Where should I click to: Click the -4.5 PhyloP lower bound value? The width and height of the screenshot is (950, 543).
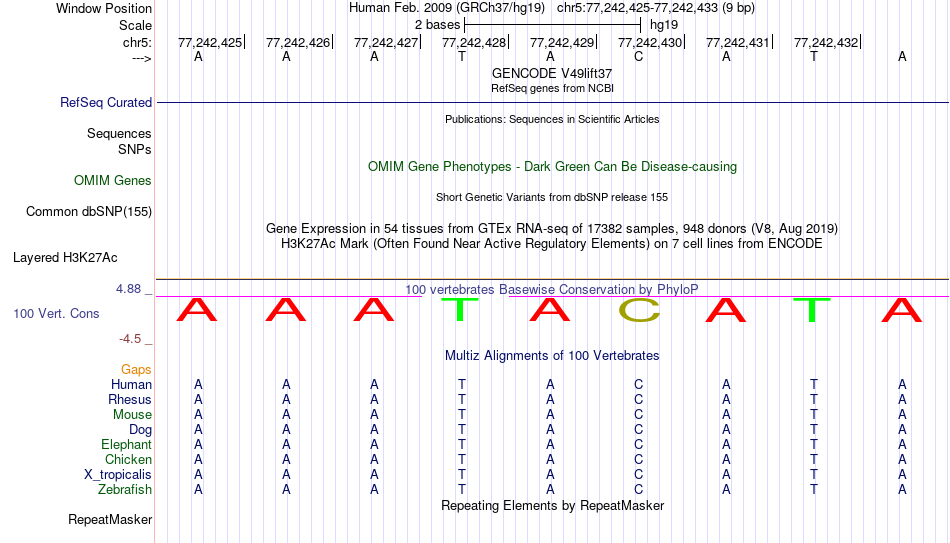(x=130, y=339)
